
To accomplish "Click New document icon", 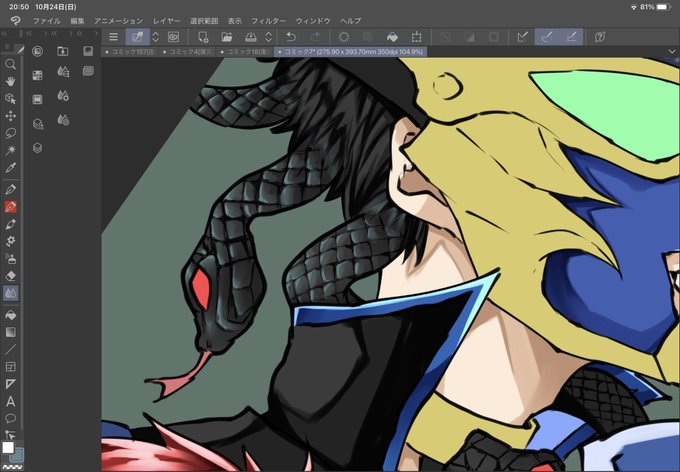I will pos(203,37).
